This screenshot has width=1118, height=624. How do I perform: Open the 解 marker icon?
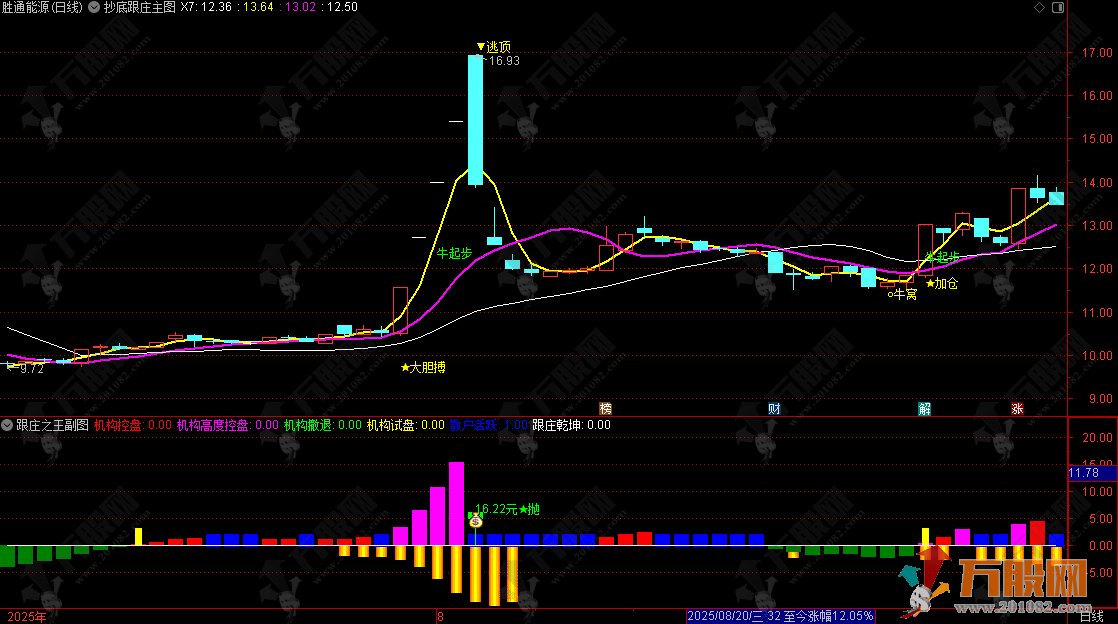coord(926,408)
